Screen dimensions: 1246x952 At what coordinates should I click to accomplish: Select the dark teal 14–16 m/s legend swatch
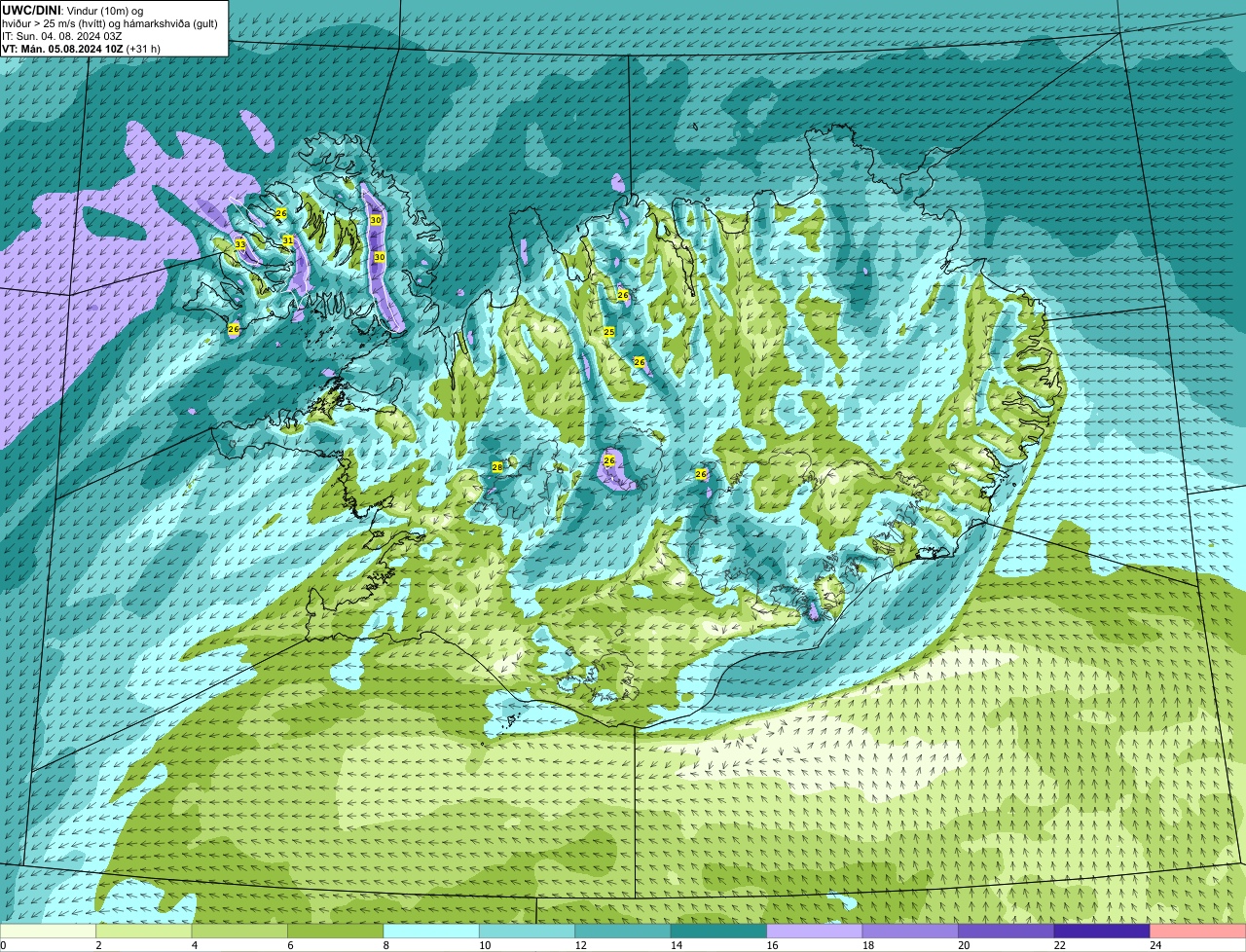pos(719,932)
